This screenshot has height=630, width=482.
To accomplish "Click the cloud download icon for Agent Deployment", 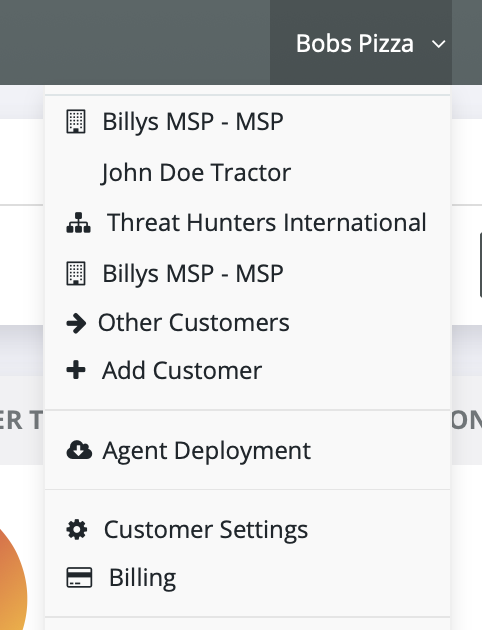I will pyautogui.click(x=79, y=450).
